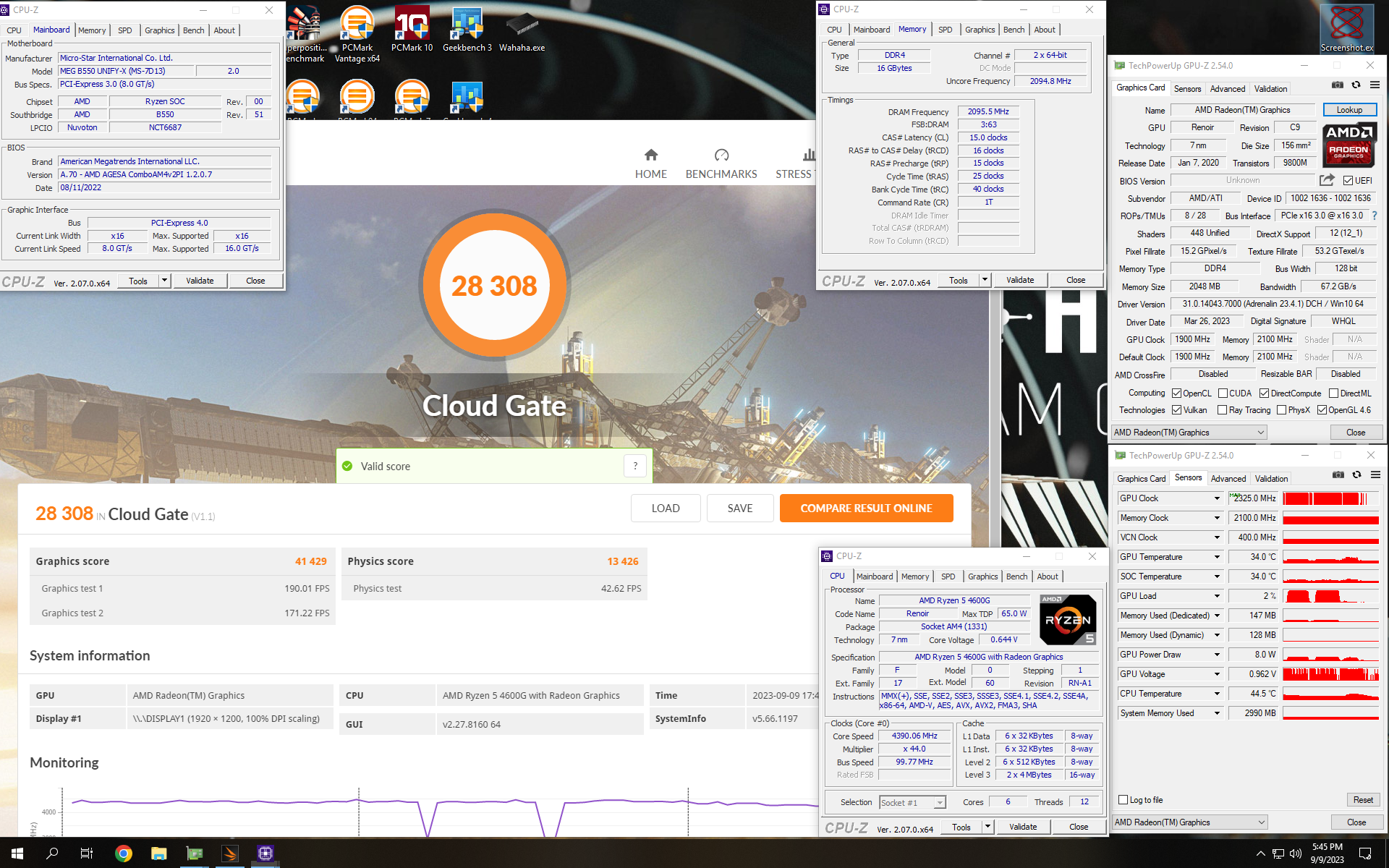This screenshot has width=1389, height=868.
Task: Click COMPARE RESULT ONLINE button
Action: coord(866,509)
